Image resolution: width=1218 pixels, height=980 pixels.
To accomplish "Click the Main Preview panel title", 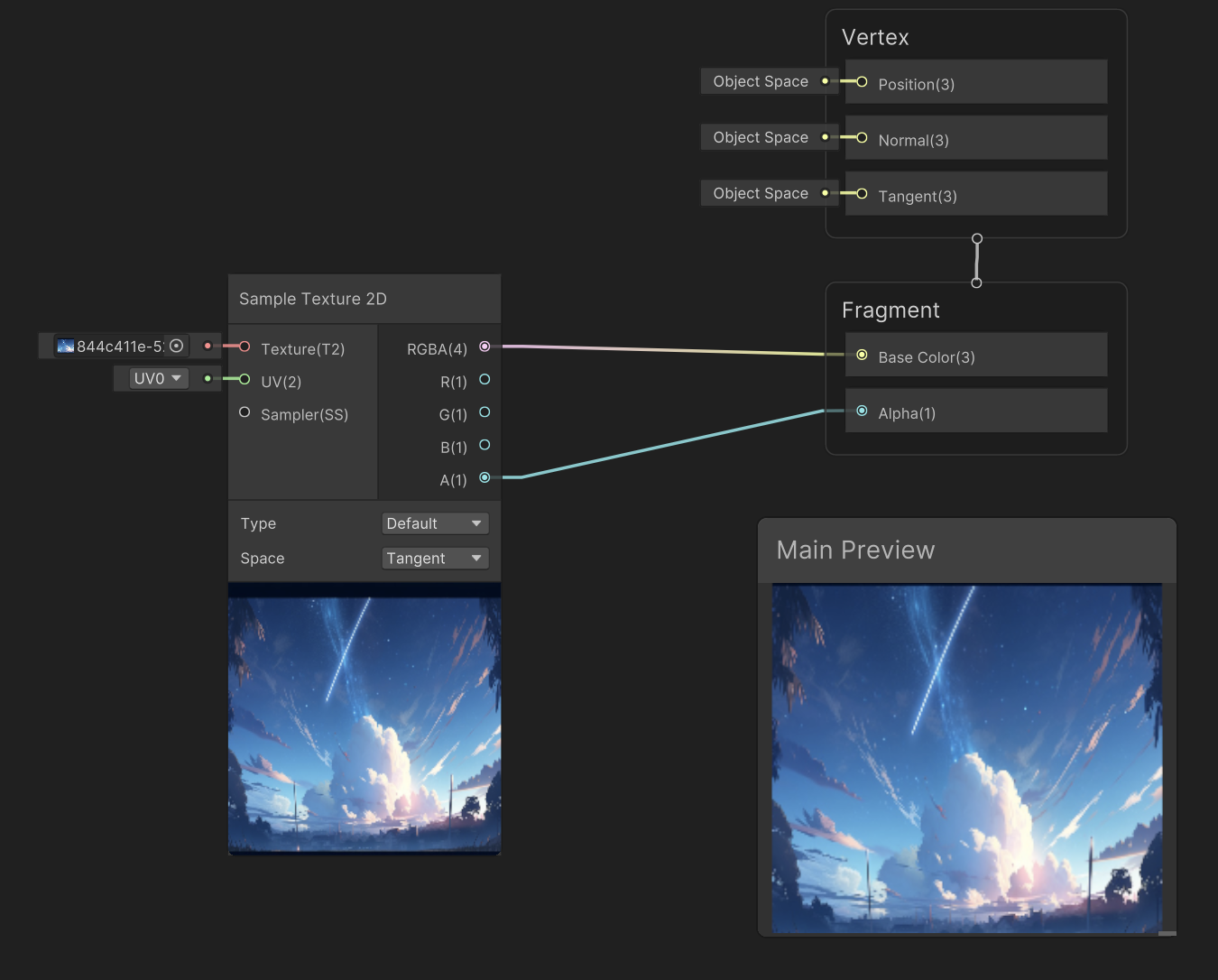I will tap(855, 550).
